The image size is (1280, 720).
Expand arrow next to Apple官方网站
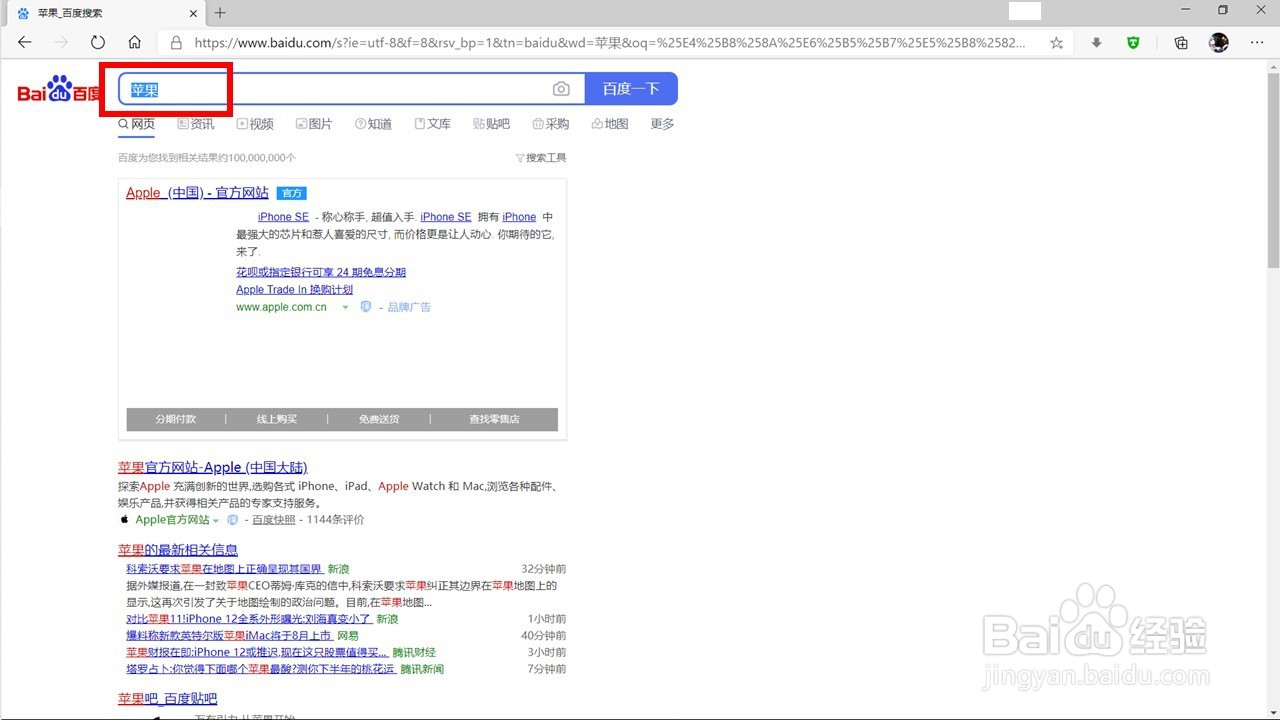coord(215,520)
